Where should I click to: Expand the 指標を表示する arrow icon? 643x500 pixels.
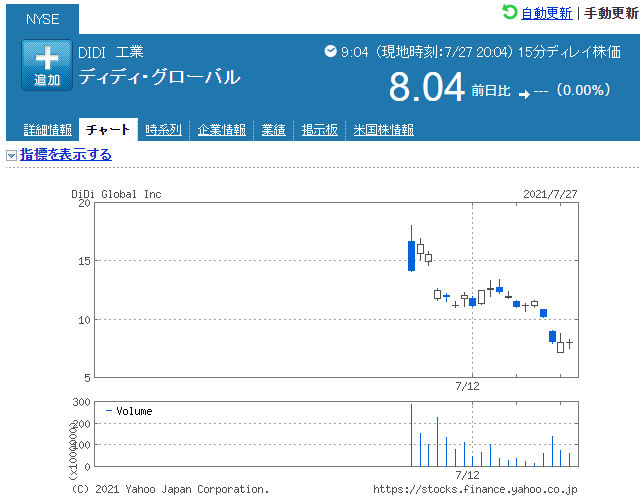pyautogui.click(x=11, y=155)
